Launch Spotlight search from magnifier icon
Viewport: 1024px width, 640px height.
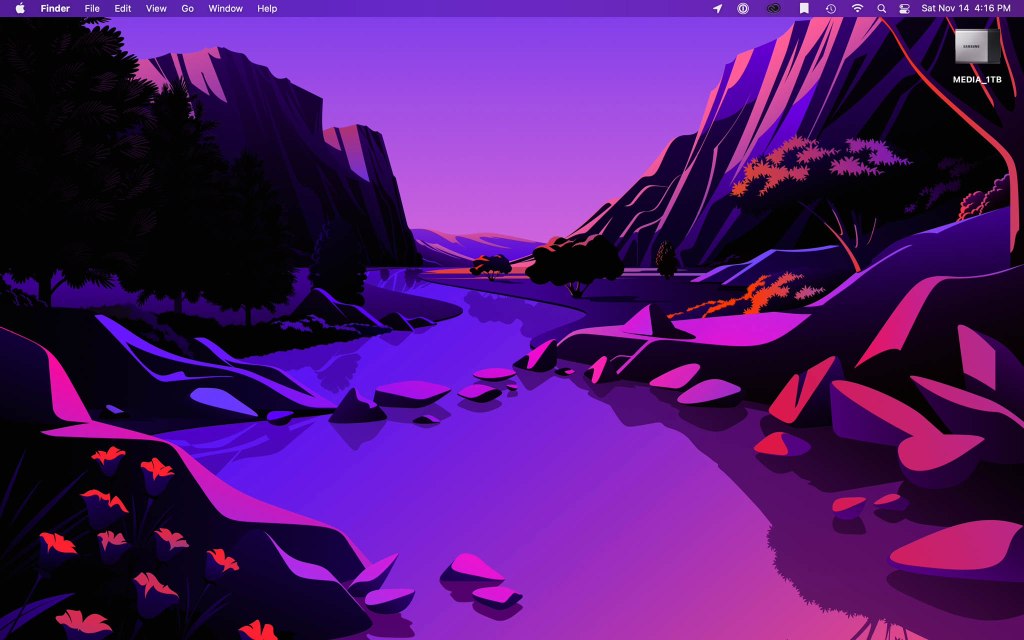[881, 8]
